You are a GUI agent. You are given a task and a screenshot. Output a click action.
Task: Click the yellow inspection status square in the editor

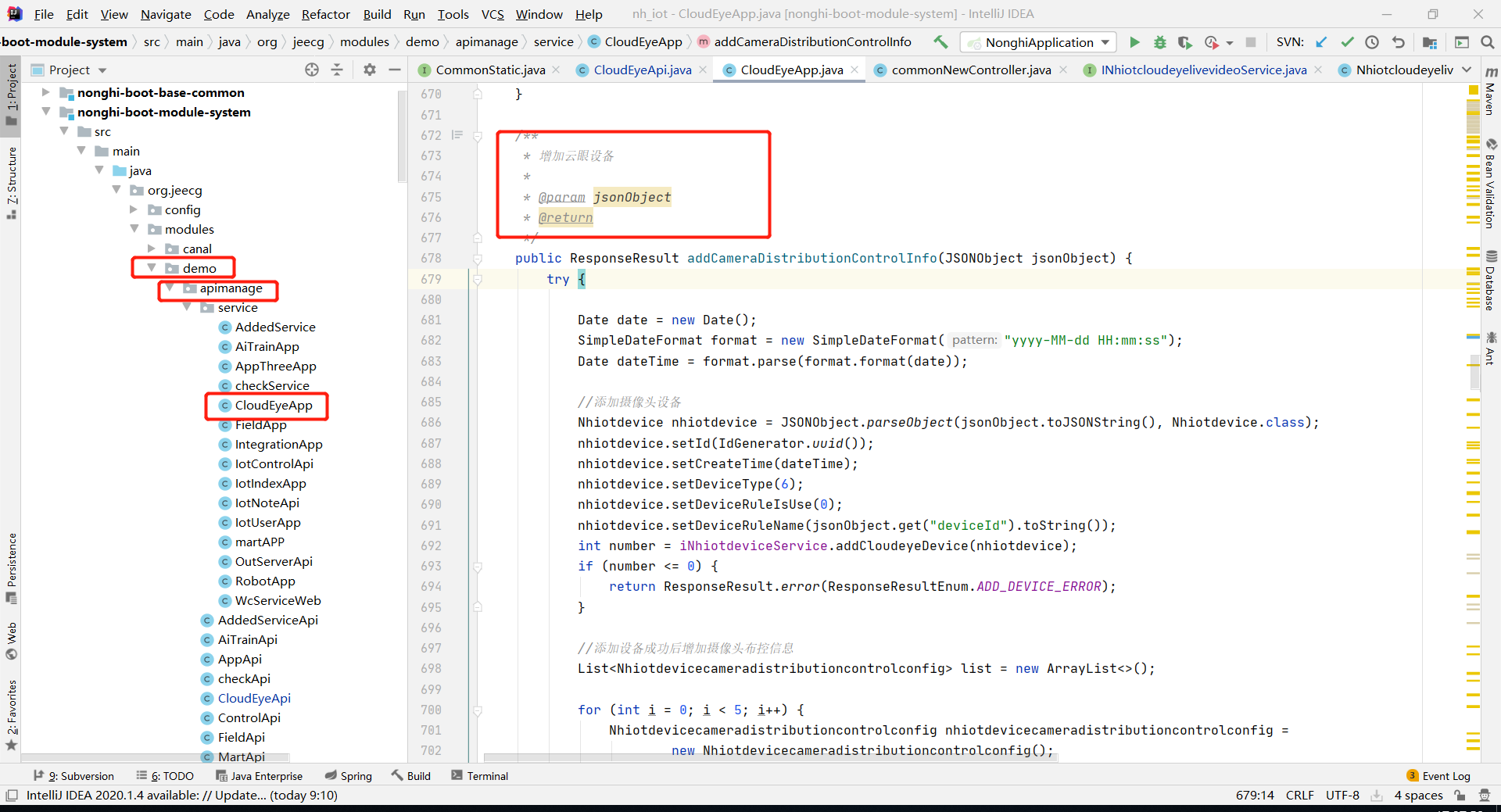coord(1474,91)
